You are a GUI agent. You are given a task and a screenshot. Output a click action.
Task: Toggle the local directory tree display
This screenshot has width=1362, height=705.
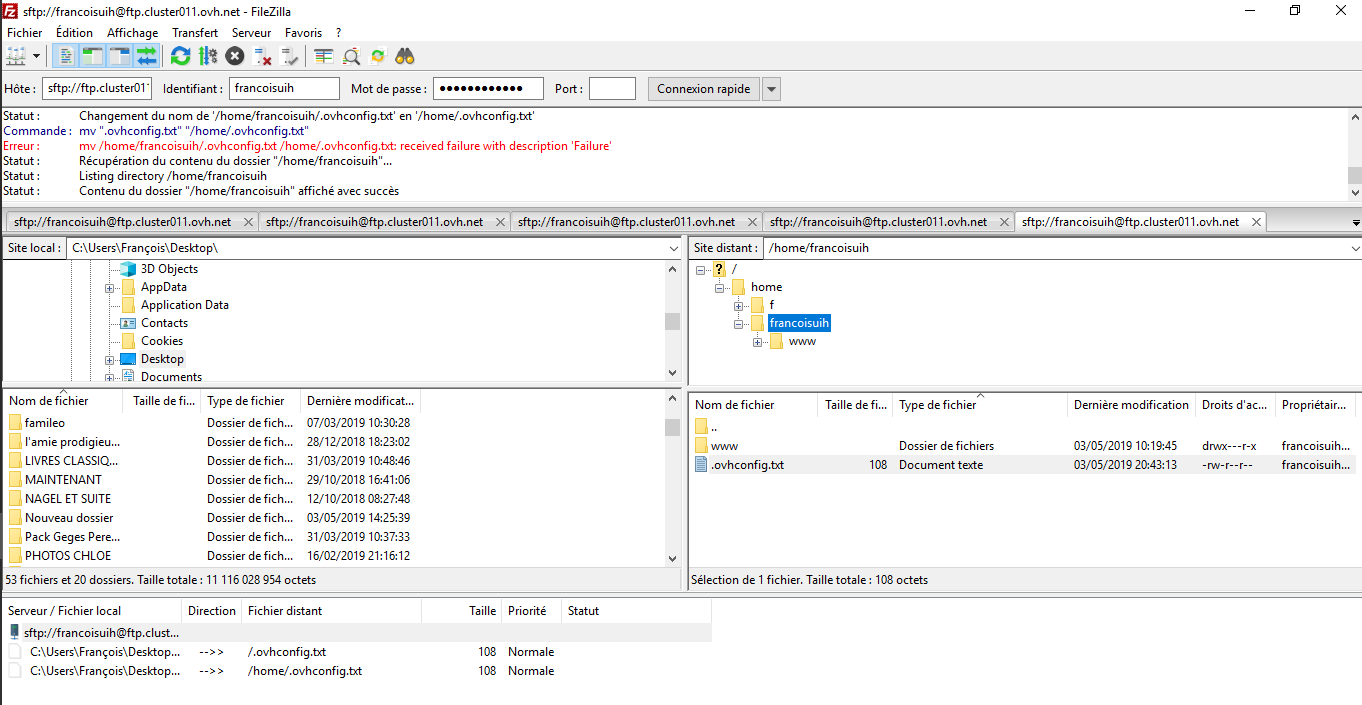pyautogui.click(x=93, y=56)
